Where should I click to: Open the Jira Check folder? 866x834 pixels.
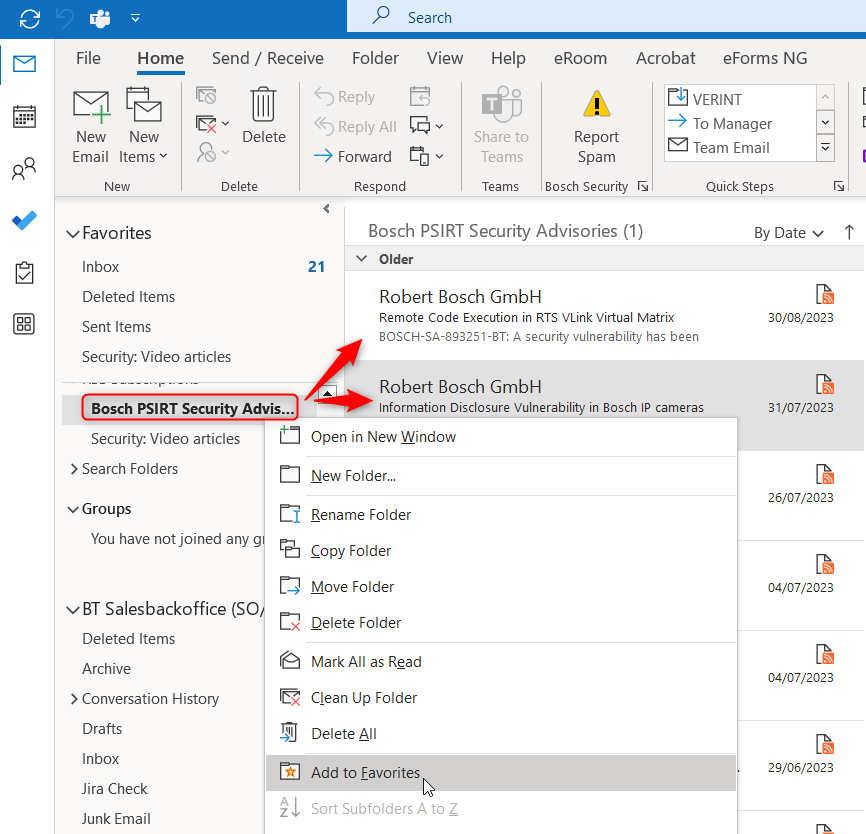pyautogui.click(x=115, y=789)
